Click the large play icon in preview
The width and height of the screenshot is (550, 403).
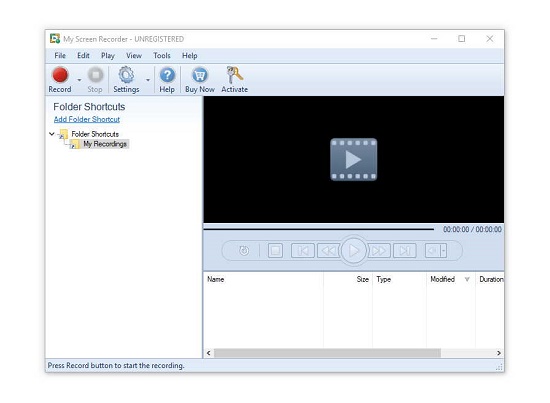[x=354, y=159]
